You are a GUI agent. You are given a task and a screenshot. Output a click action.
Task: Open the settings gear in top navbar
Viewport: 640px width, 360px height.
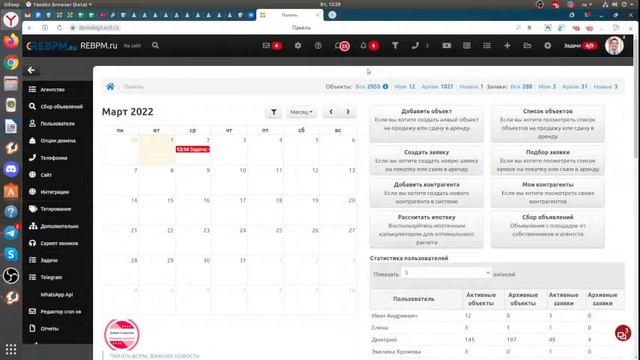298,46
